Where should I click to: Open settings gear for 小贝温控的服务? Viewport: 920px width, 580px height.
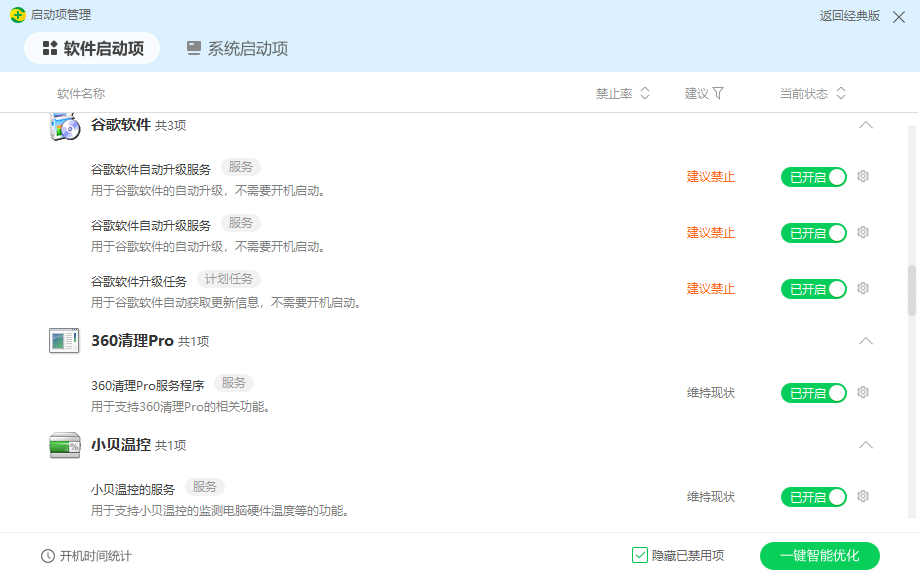point(862,496)
